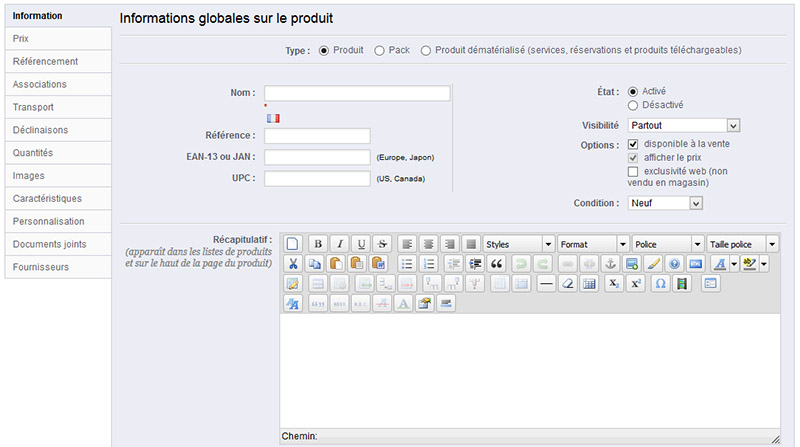Select the Produit dématérialisé radio button

click(426, 51)
